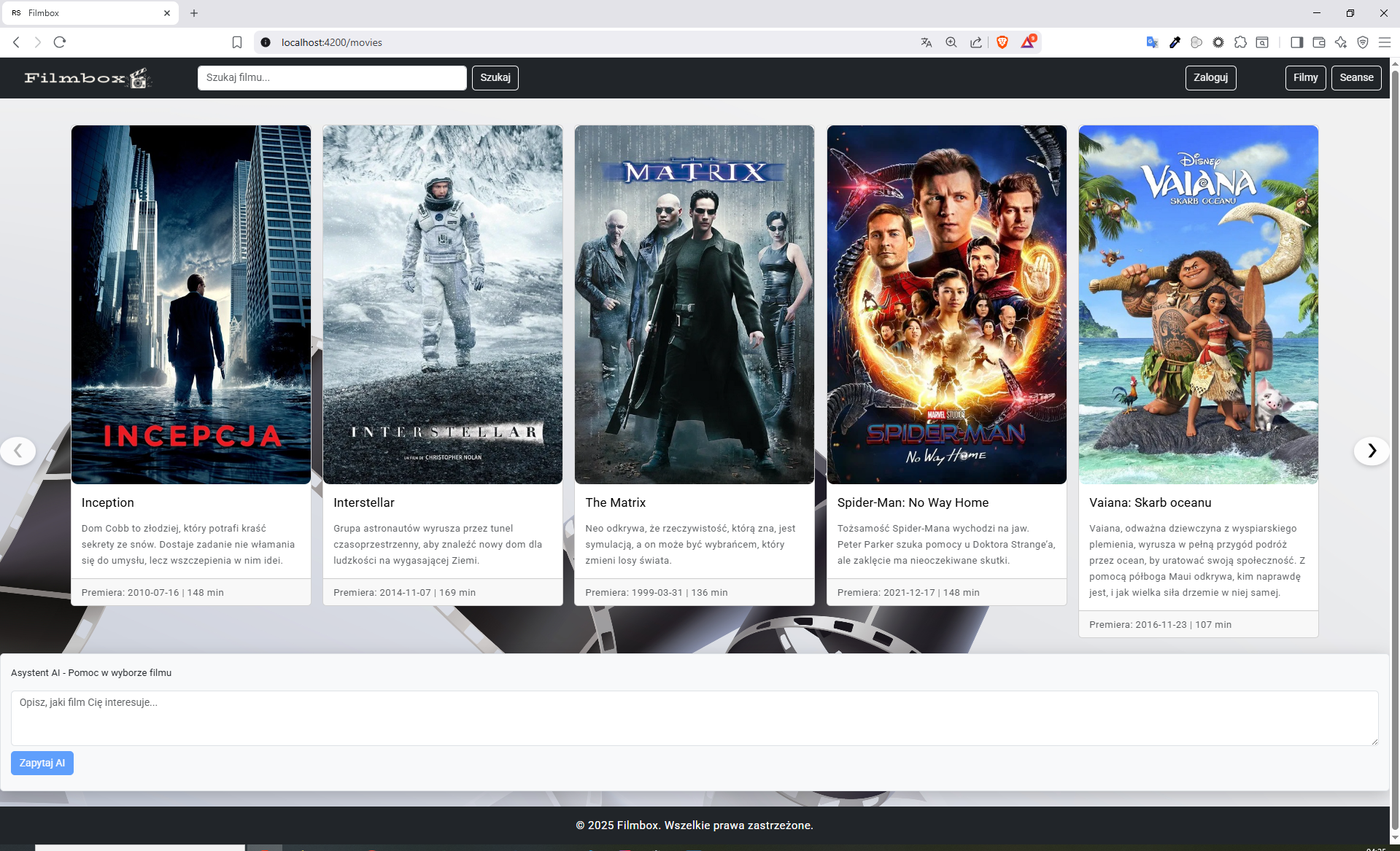Open the Leo AI sparkle icon
The height and width of the screenshot is (851, 1400).
click(x=1341, y=42)
